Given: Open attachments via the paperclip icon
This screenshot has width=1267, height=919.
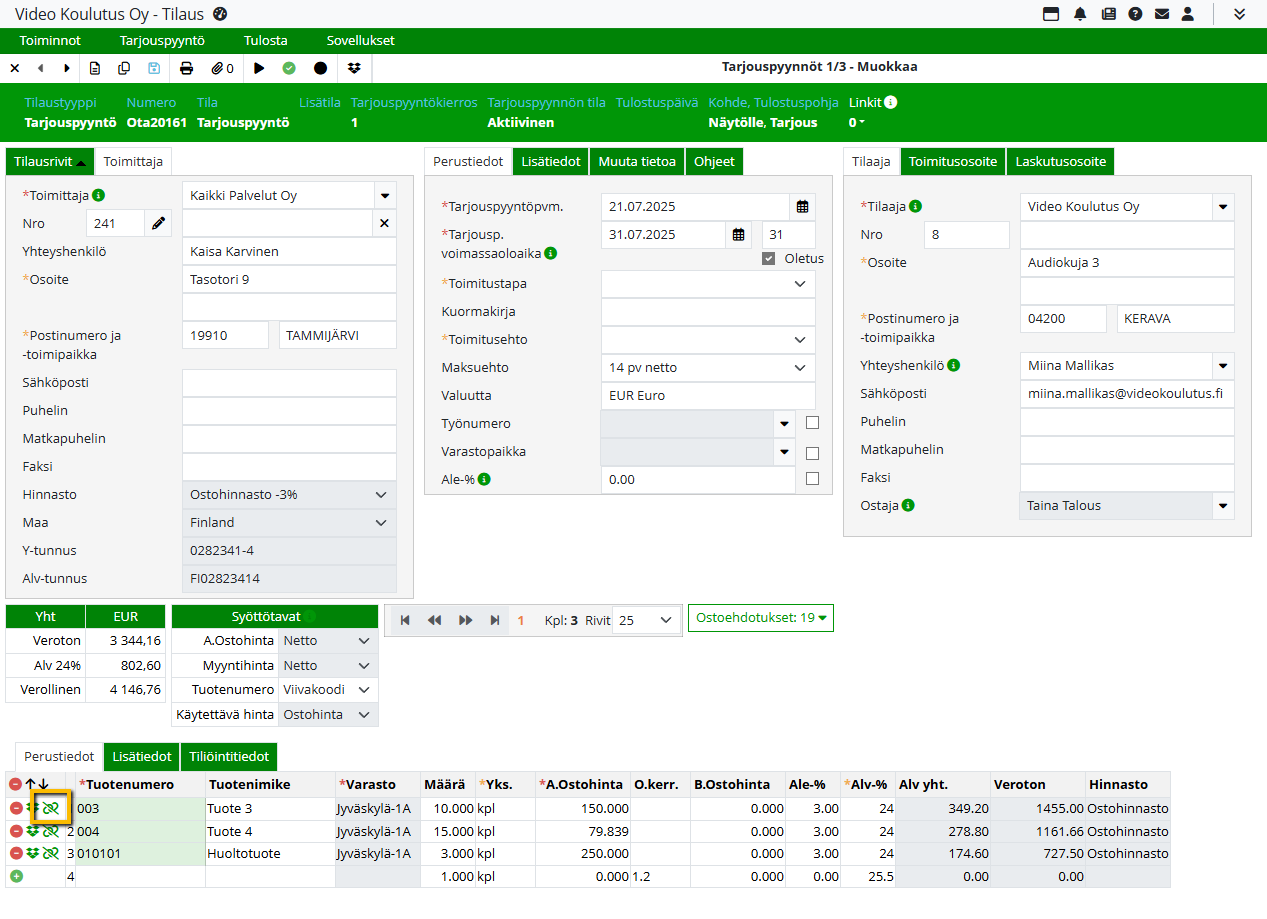Looking at the screenshot, I should point(217,68).
